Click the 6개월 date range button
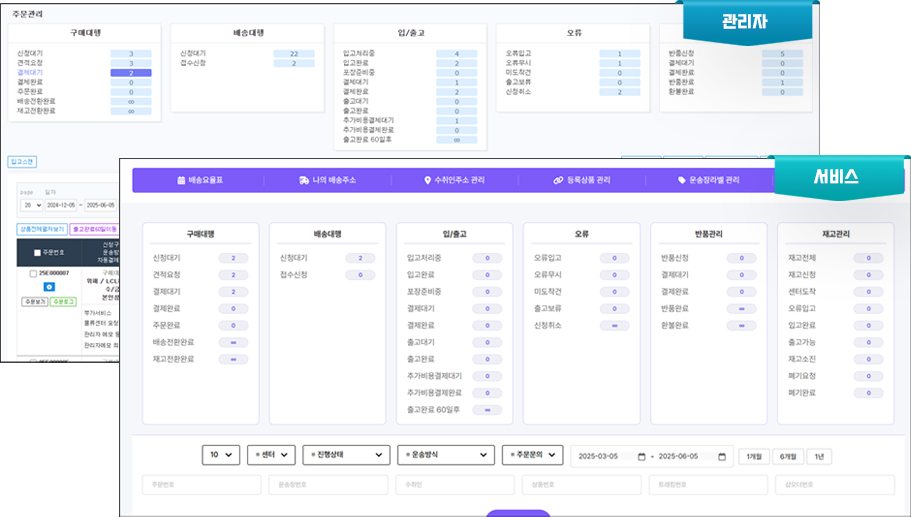Viewport: 911px width, 517px height. pos(788,457)
